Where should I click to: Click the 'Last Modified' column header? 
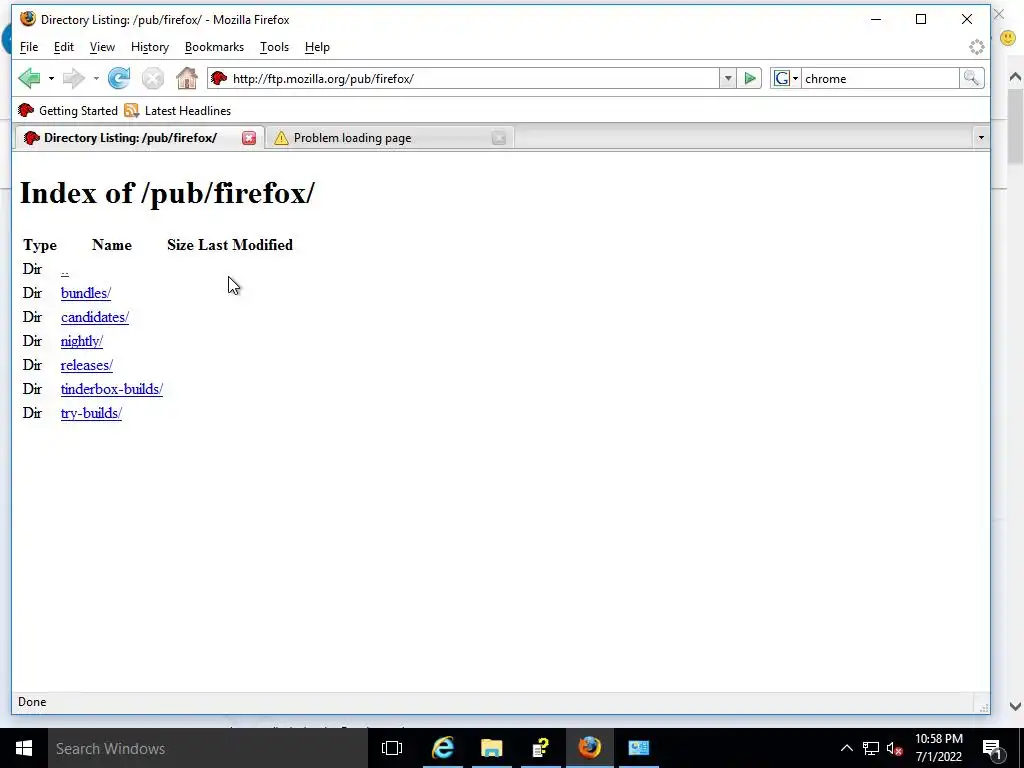pos(246,245)
